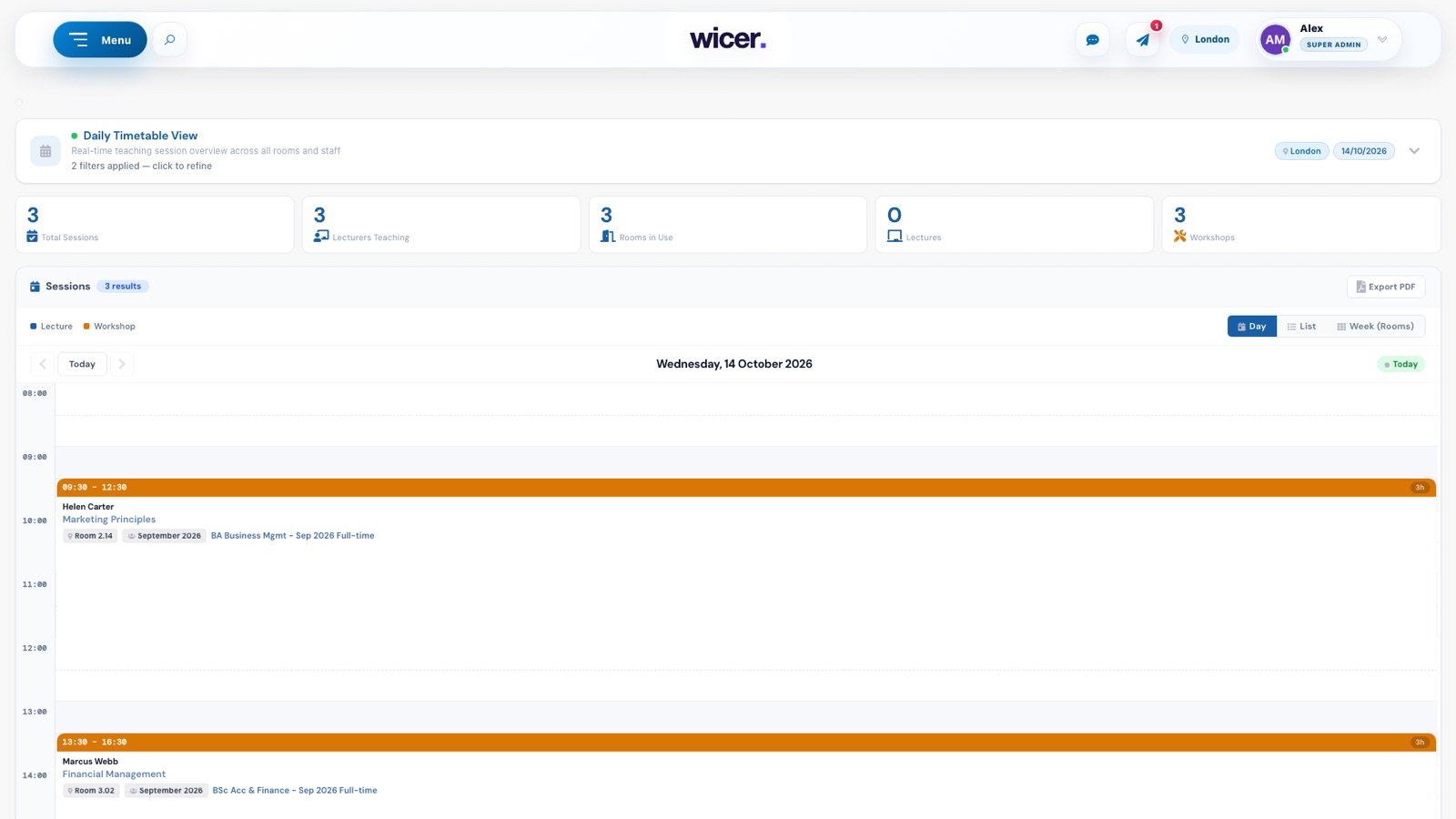Click the Sessions header calendar icon
Viewport: 1456px width, 819px height.
pyautogui.click(x=35, y=287)
